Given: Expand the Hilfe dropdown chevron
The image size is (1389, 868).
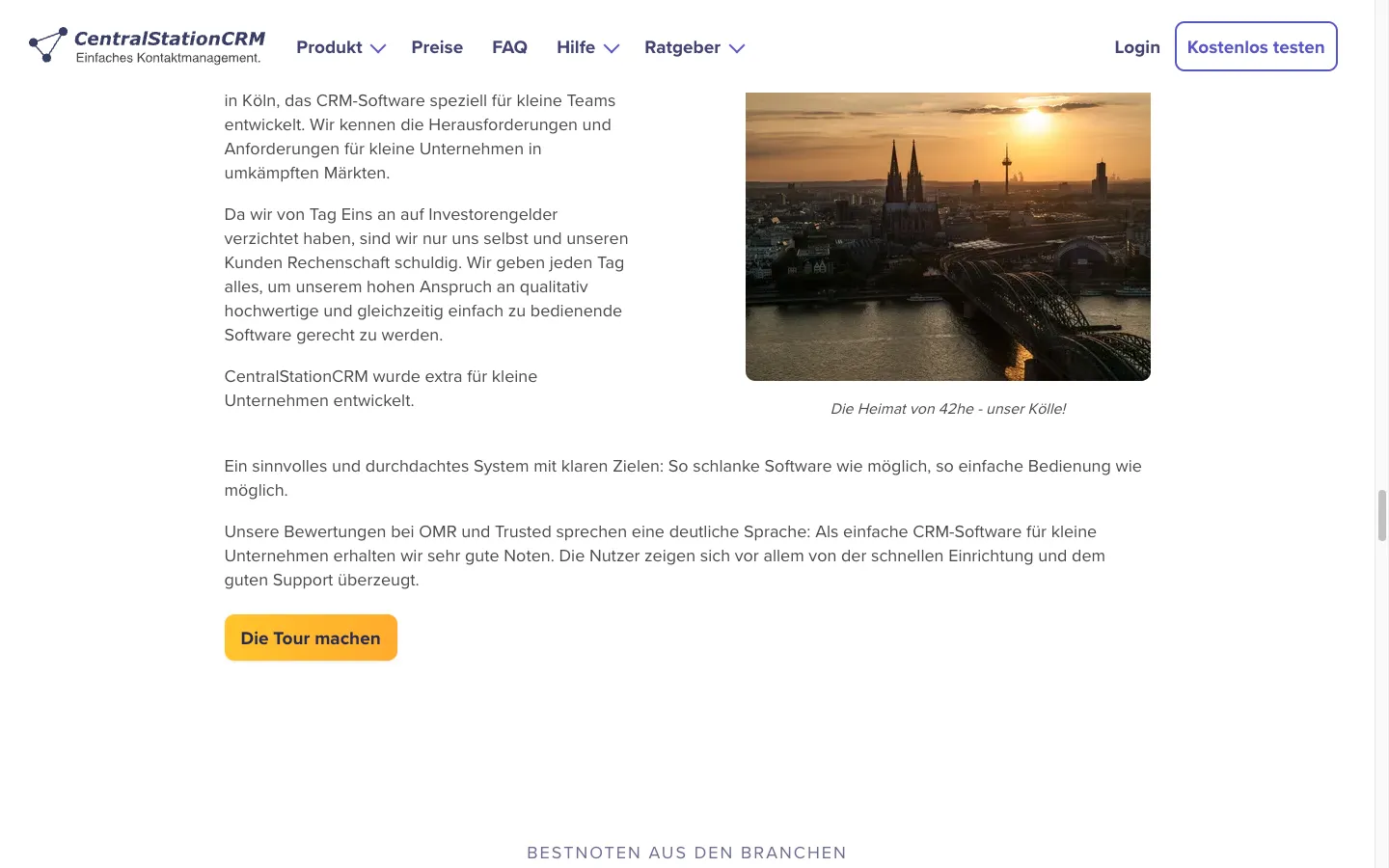Looking at the screenshot, I should [612, 48].
